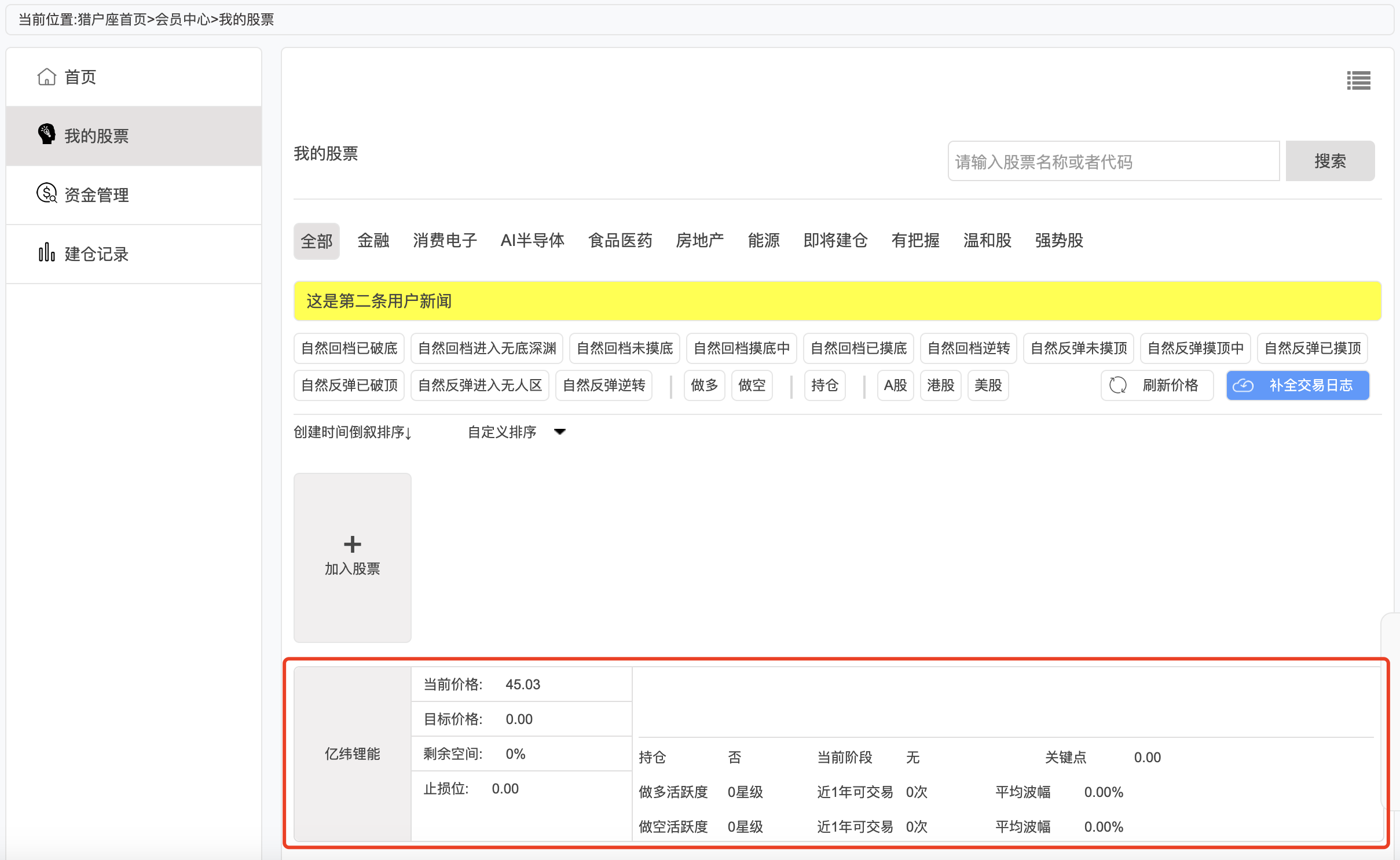1400x860 pixels.
Task: Click the 搜索 search button
Action: pos(1330,161)
